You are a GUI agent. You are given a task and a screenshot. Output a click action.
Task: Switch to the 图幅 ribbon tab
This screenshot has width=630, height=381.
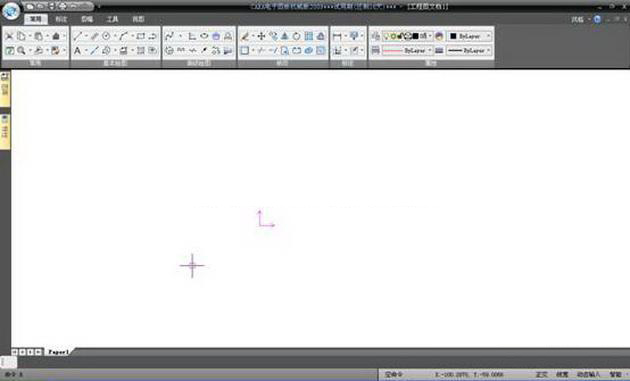tap(87, 19)
